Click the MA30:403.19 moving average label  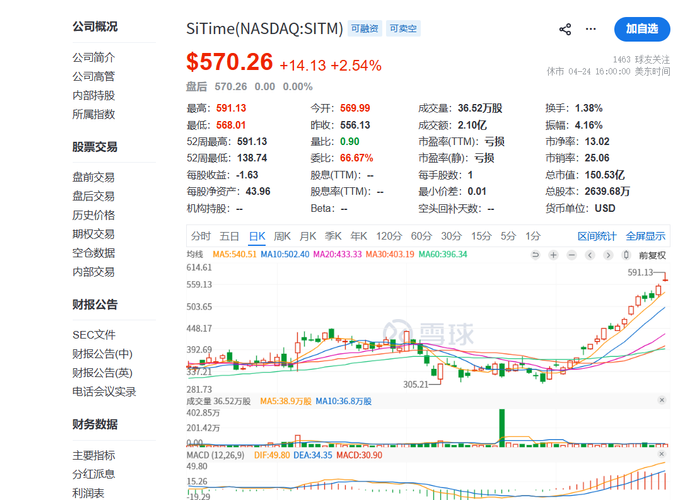[x=390, y=254]
